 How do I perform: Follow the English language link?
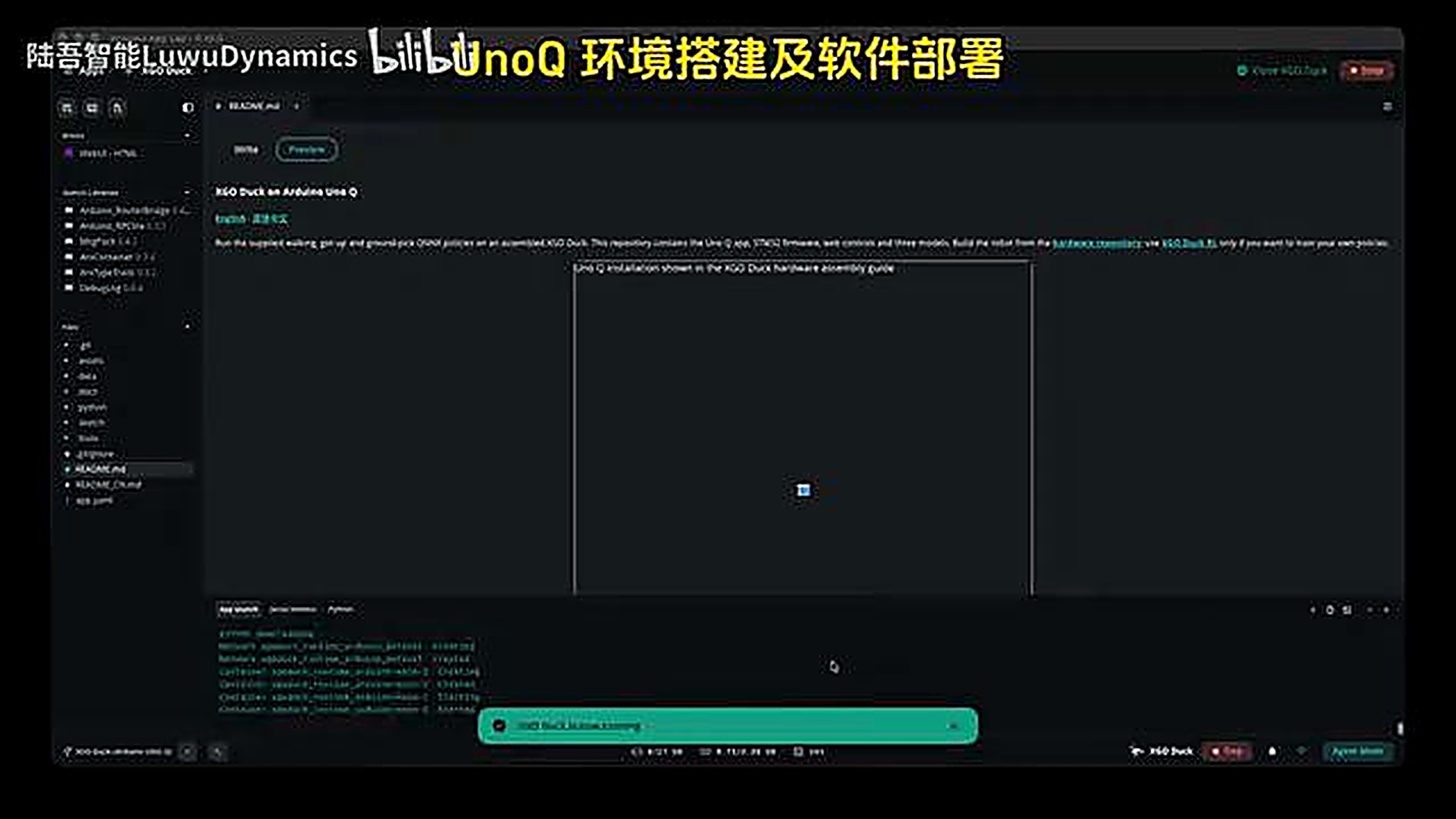[x=230, y=219]
